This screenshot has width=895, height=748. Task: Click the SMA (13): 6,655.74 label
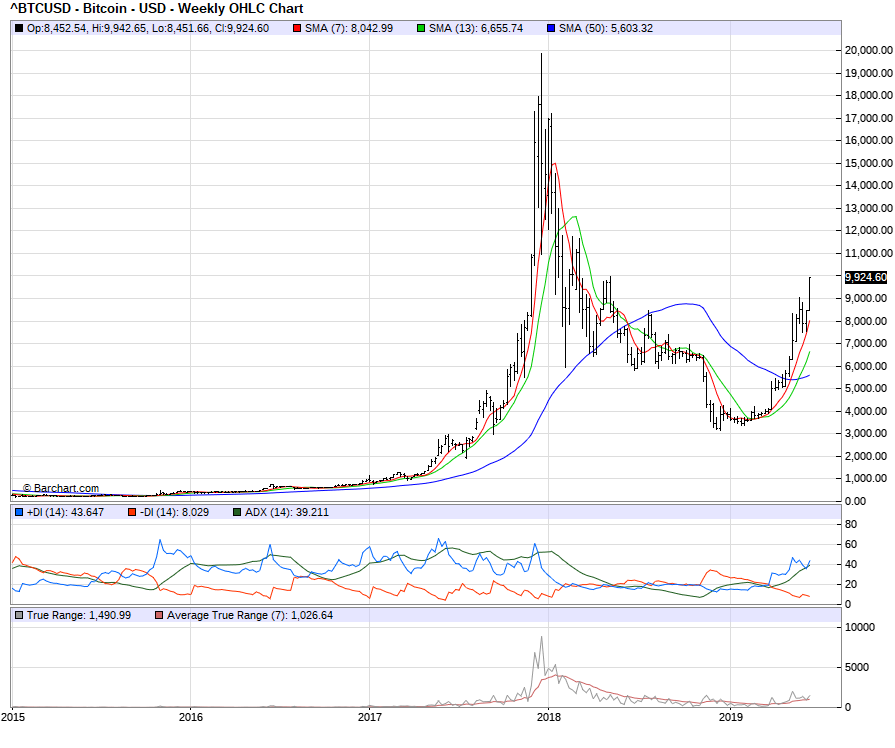(475, 29)
